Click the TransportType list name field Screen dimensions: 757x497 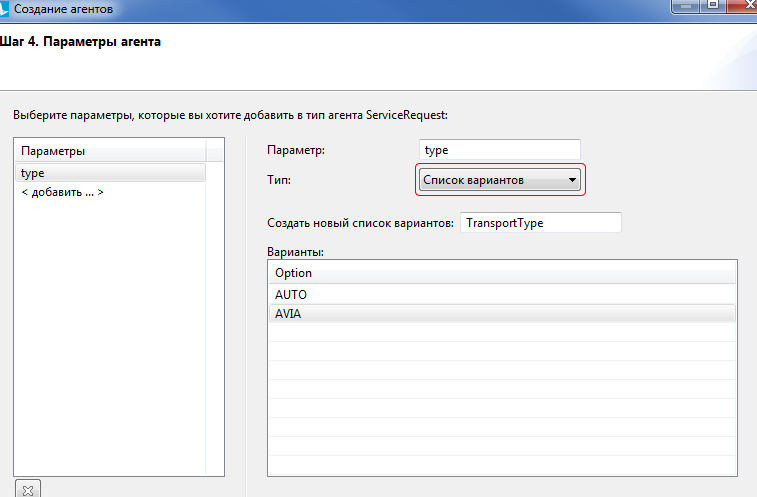(x=540, y=222)
